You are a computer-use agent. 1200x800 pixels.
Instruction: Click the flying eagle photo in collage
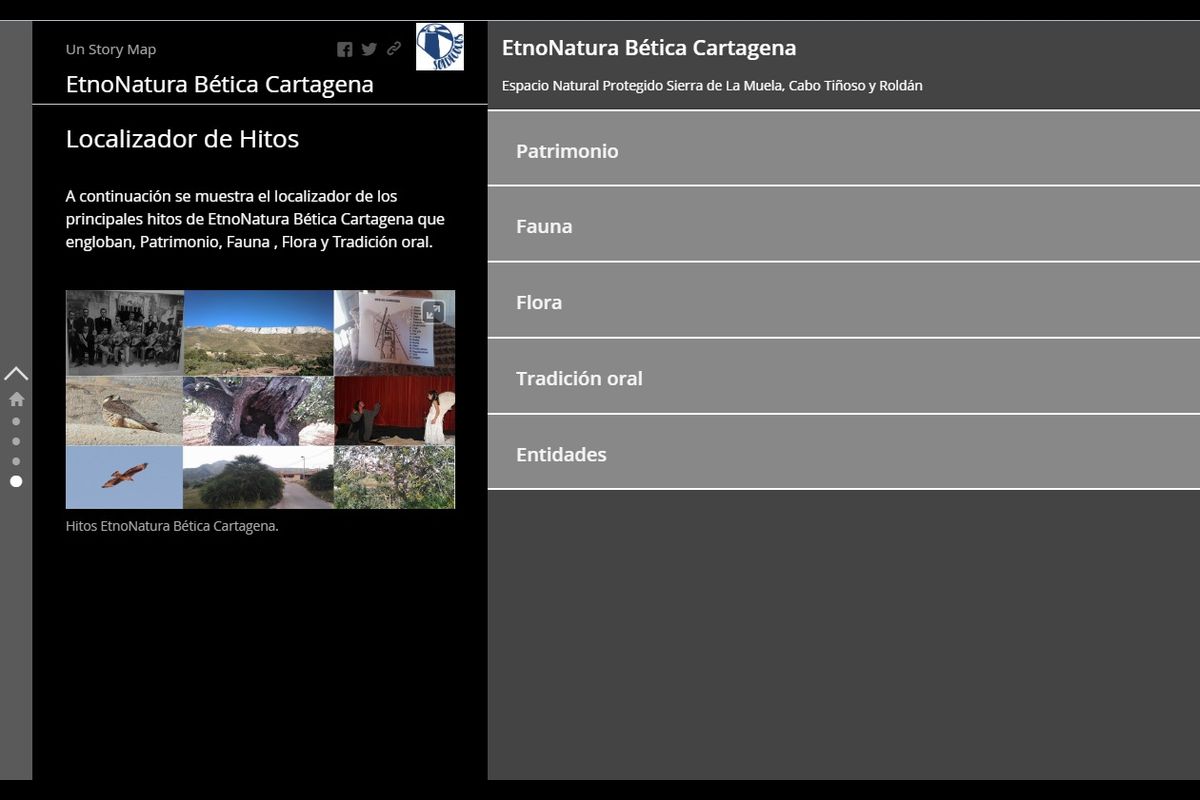click(x=124, y=477)
